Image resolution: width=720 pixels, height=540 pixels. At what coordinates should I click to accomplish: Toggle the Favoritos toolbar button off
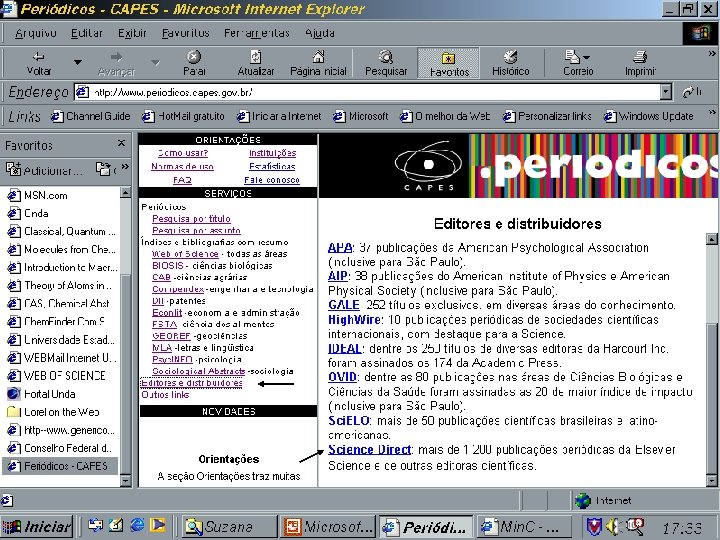(449, 62)
